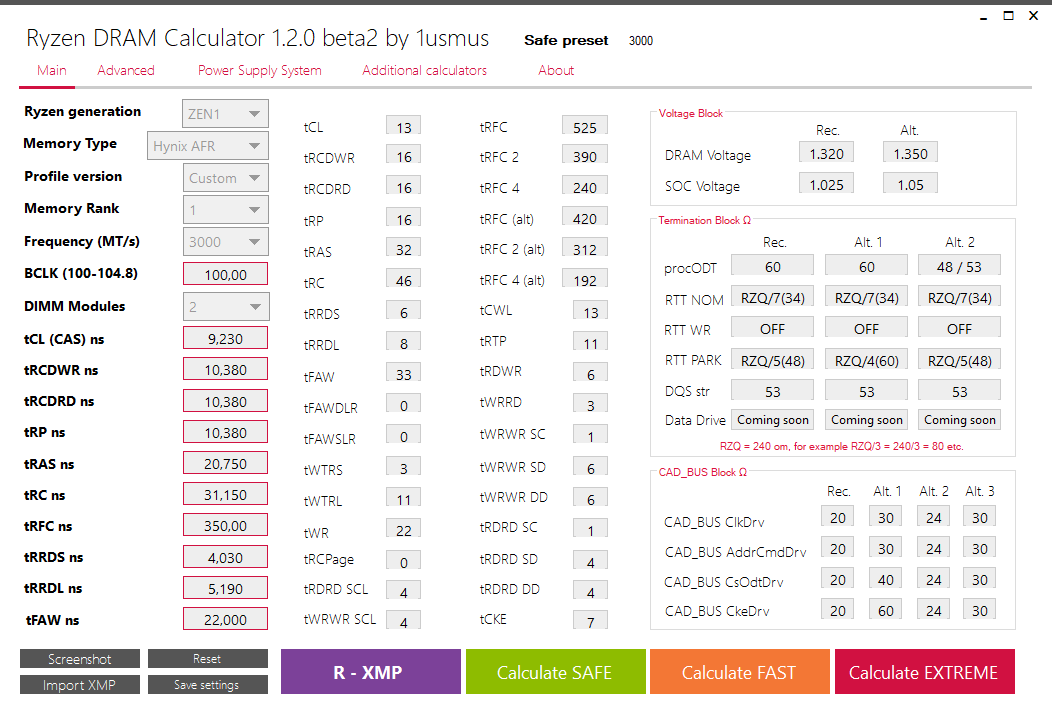The width and height of the screenshot is (1052, 720).
Task: Go to Additional calculators tab
Action: pos(424,70)
